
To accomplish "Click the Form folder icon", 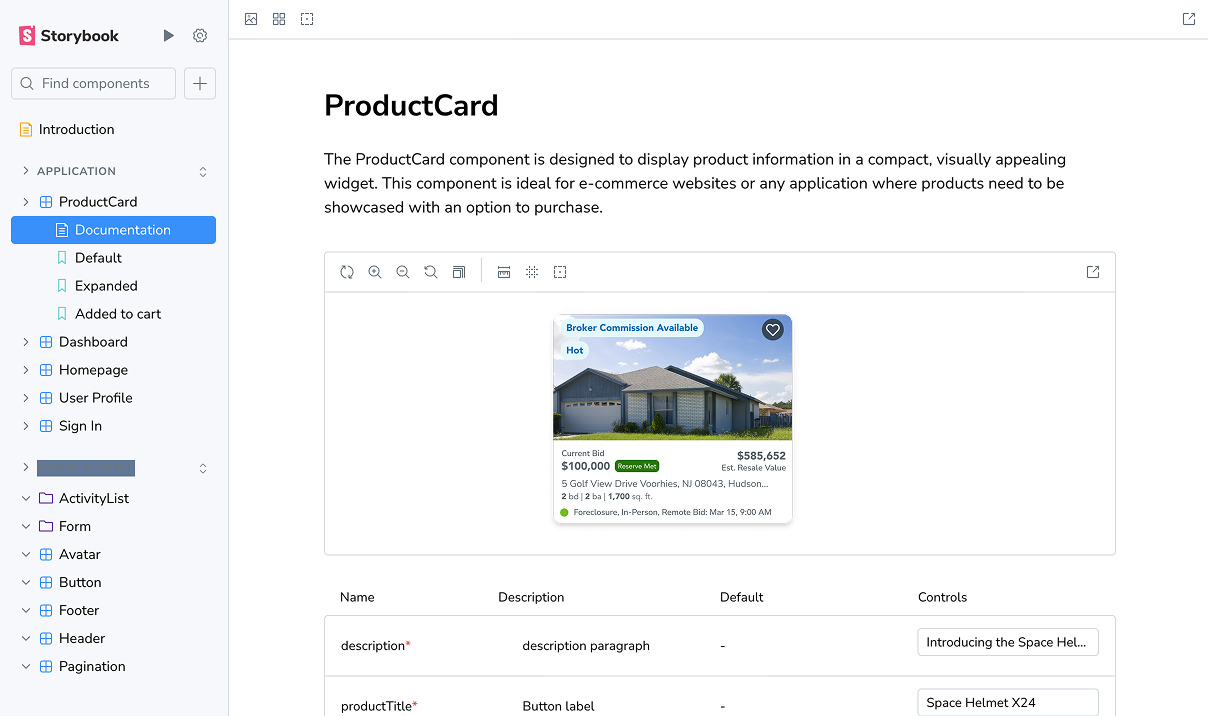I will [x=46, y=526].
